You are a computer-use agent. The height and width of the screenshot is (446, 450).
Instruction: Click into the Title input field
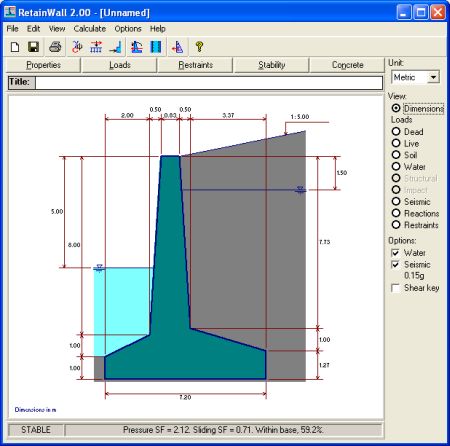tap(209, 83)
